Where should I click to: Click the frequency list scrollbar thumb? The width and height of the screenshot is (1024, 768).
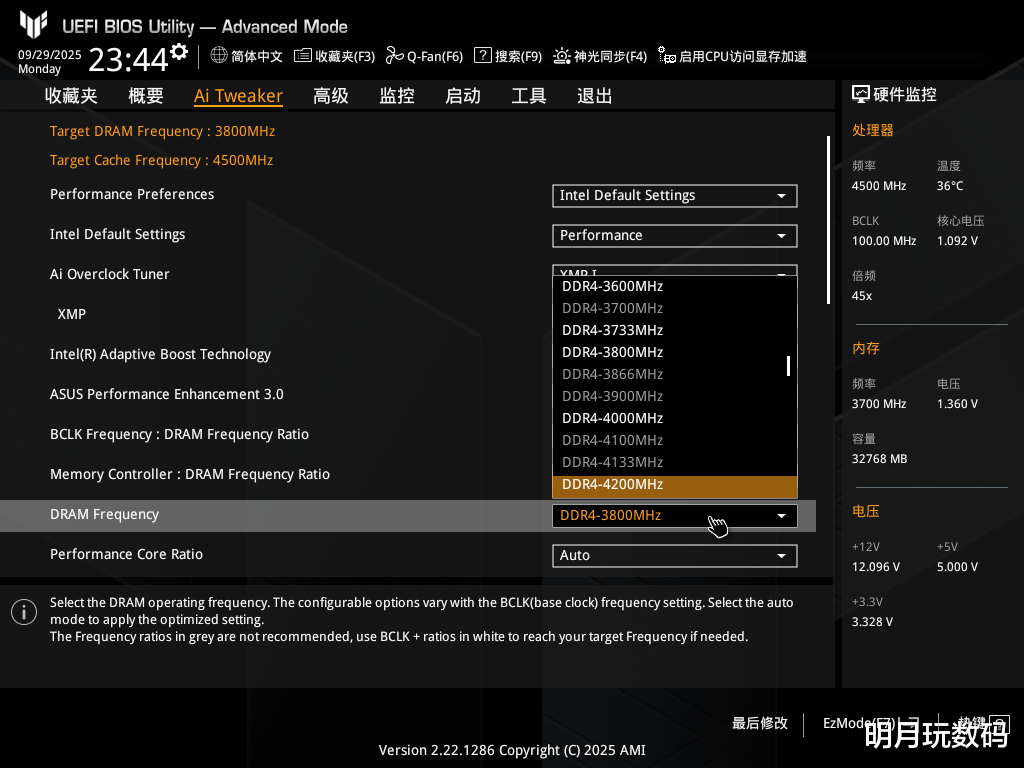789,366
